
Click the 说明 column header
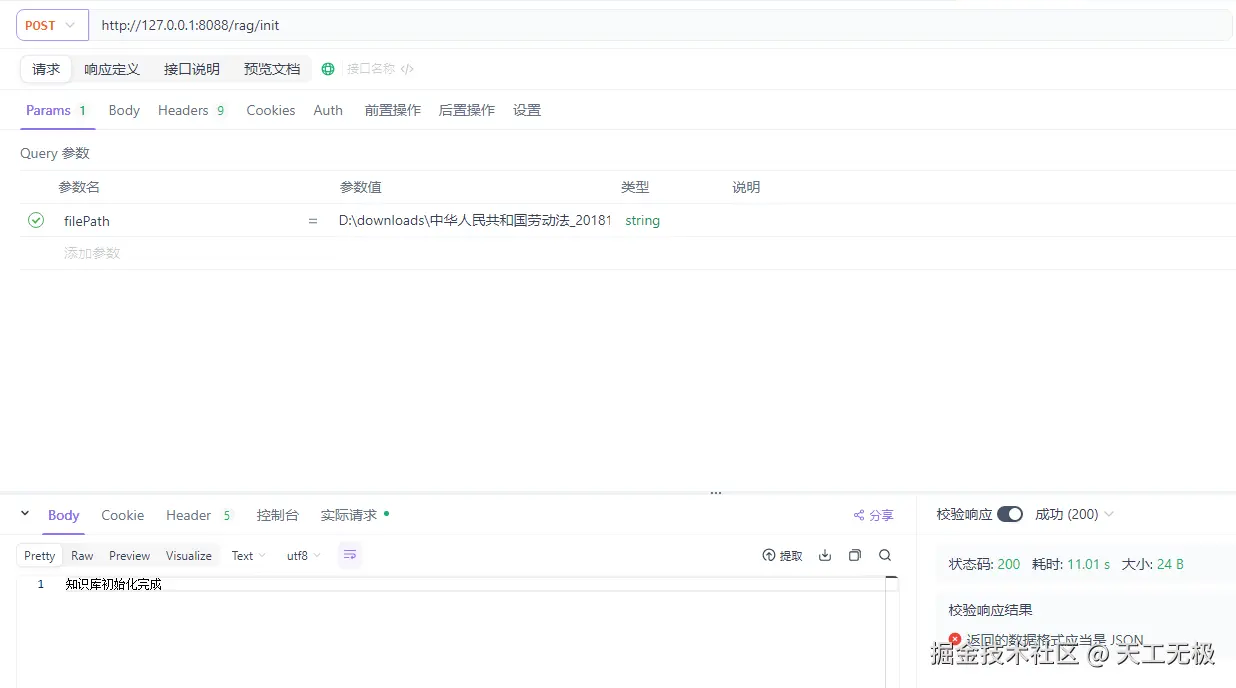[746, 187]
